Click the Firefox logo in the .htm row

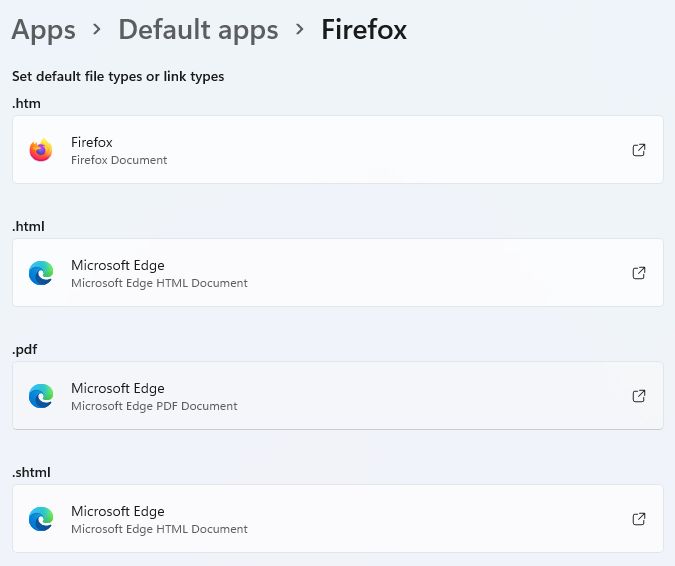41,150
